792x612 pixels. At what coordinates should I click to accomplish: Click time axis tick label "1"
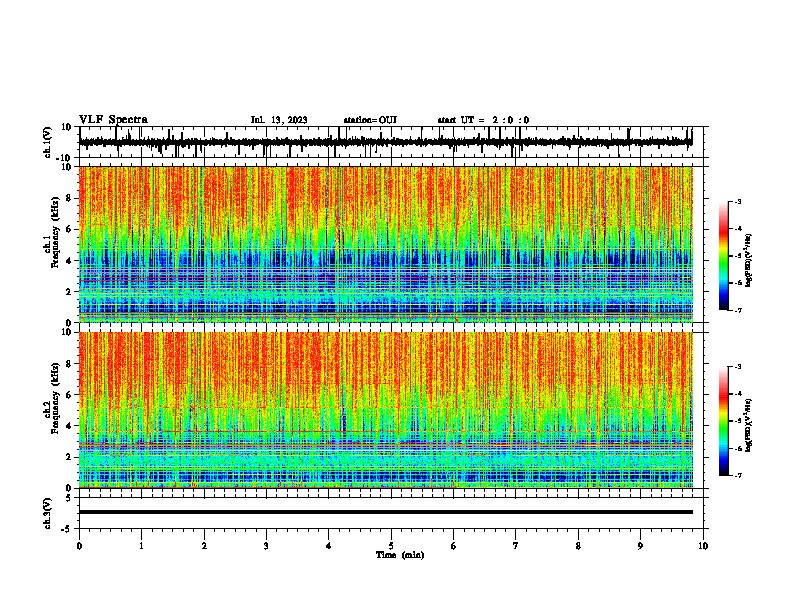point(141,546)
